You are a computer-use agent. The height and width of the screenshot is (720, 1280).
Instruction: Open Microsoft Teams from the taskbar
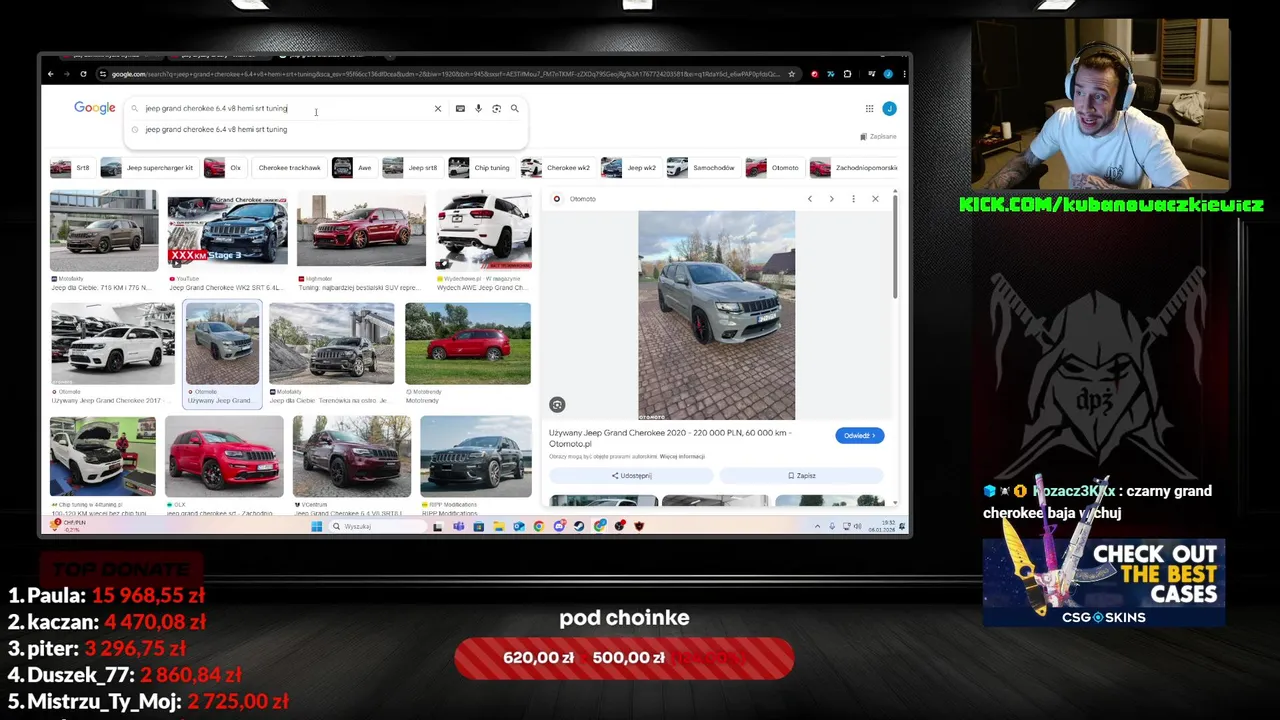click(x=458, y=526)
